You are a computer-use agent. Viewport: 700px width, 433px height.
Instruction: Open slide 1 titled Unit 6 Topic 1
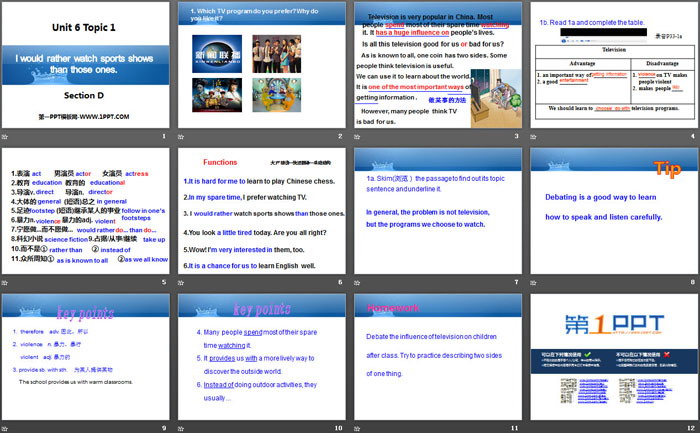pyautogui.click(x=86, y=66)
